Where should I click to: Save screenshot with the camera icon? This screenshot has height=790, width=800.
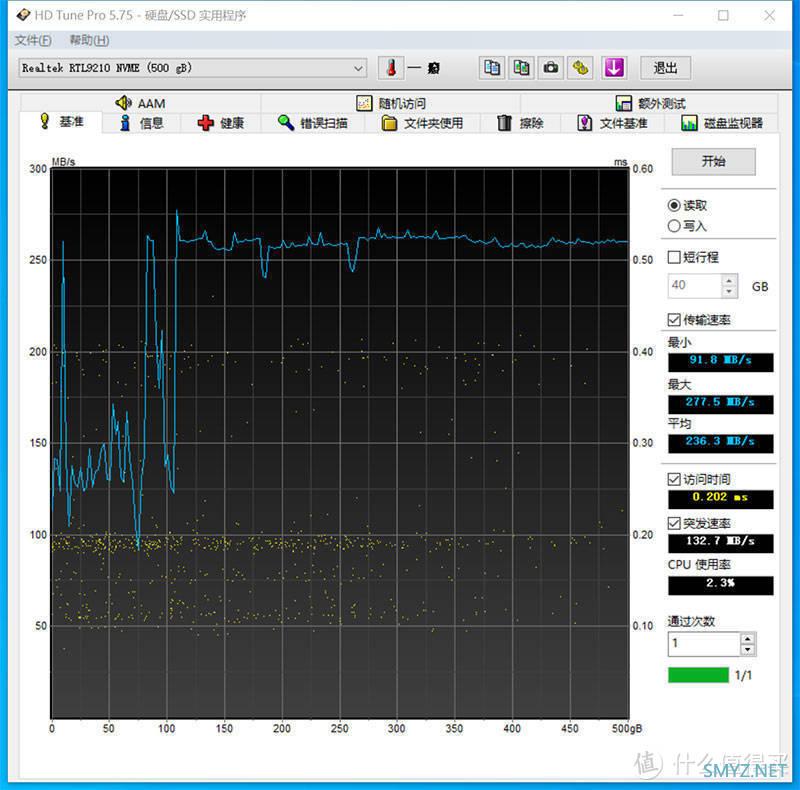pos(551,68)
